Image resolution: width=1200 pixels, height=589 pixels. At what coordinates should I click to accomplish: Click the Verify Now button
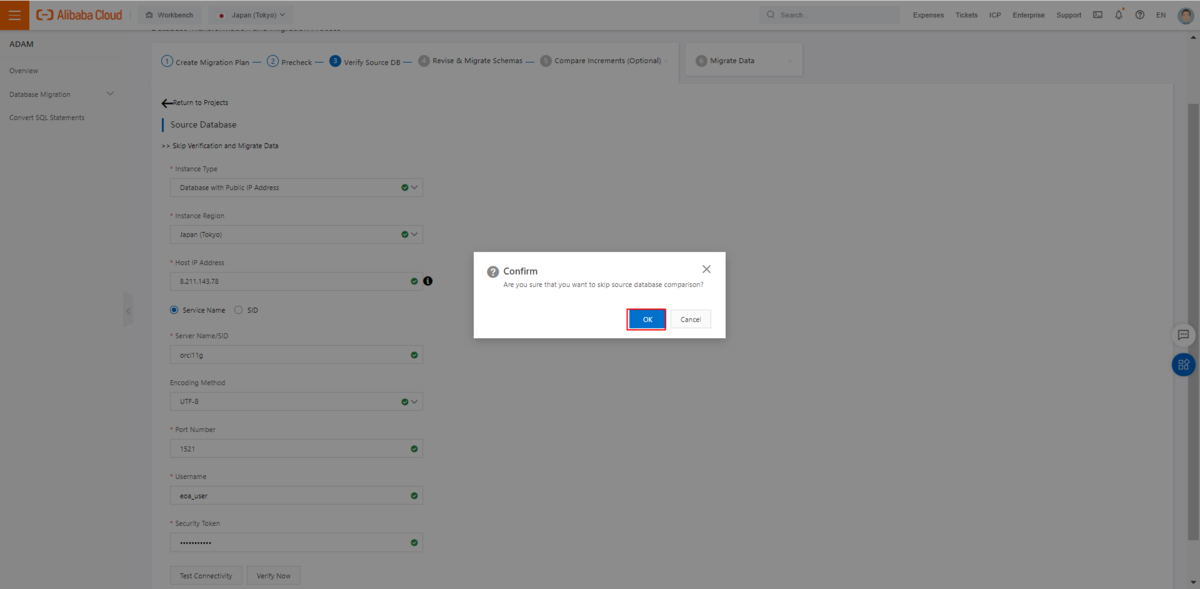tap(274, 576)
